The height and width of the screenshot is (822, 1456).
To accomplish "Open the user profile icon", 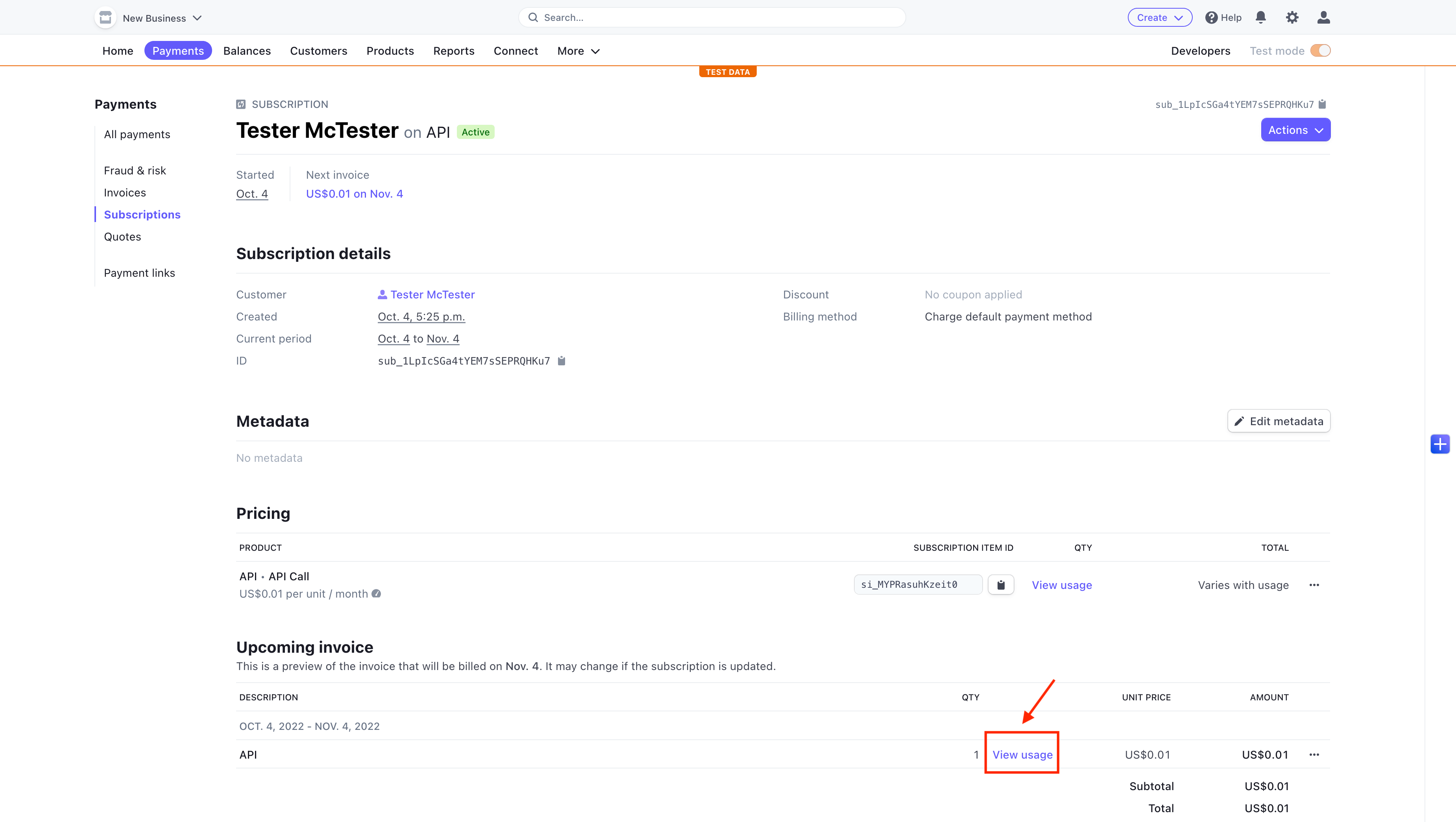I will [x=1323, y=18].
